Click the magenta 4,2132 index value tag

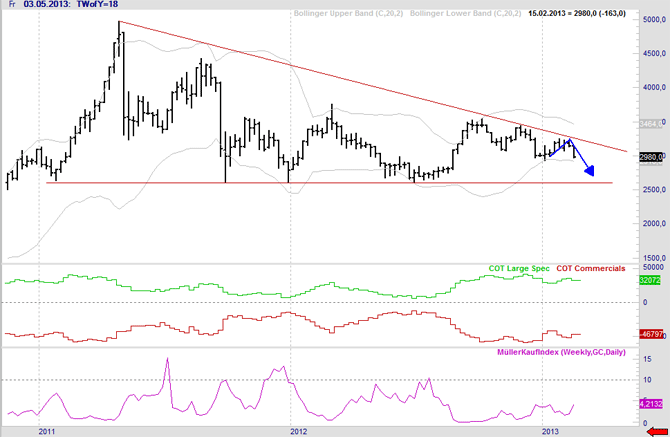tap(651, 404)
